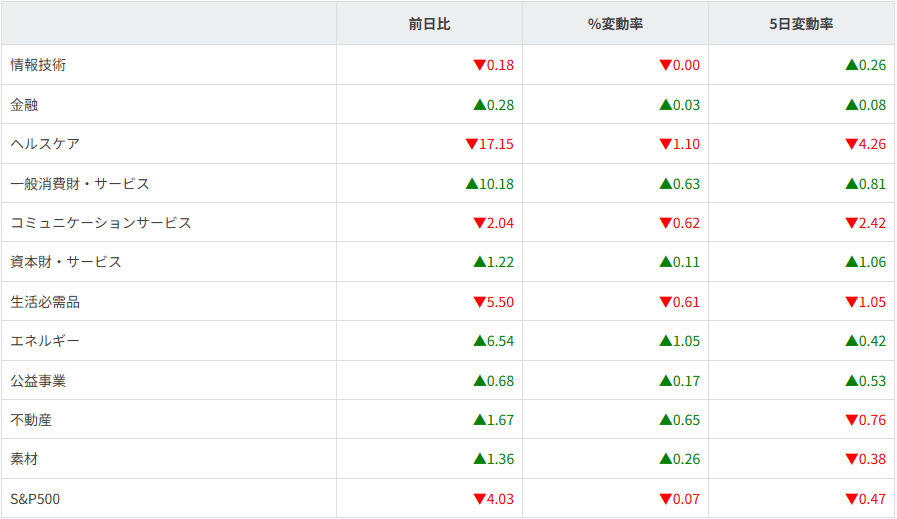Image resolution: width=897 pixels, height=519 pixels.
Task: Select the S&P500 index row label
Action: pyautogui.click(x=35, y=499)
